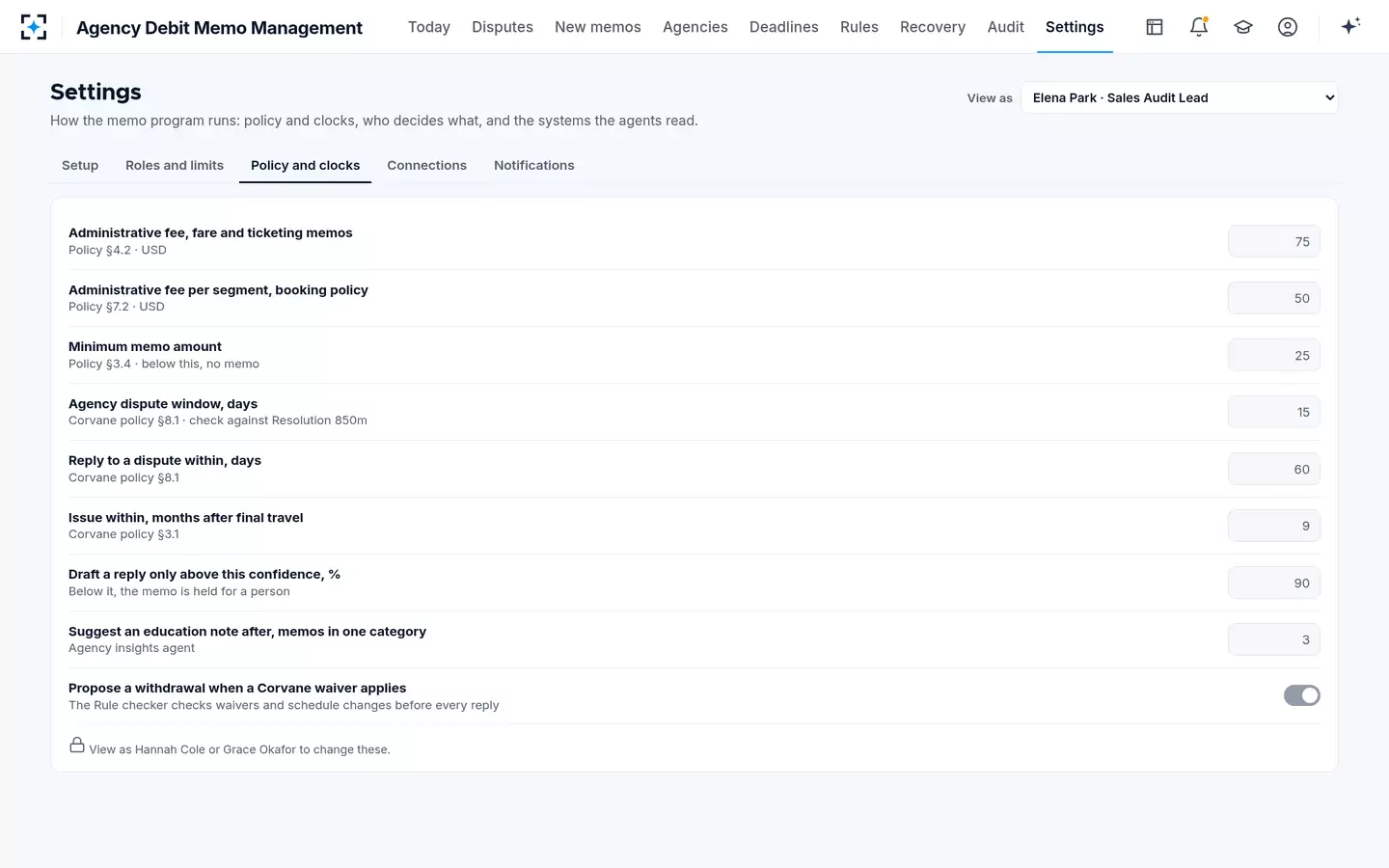Click the fee per segment field showing 50
The height and width of the screenshot is (868, 1389).
pyautogui.click(x=1274, y=298)
